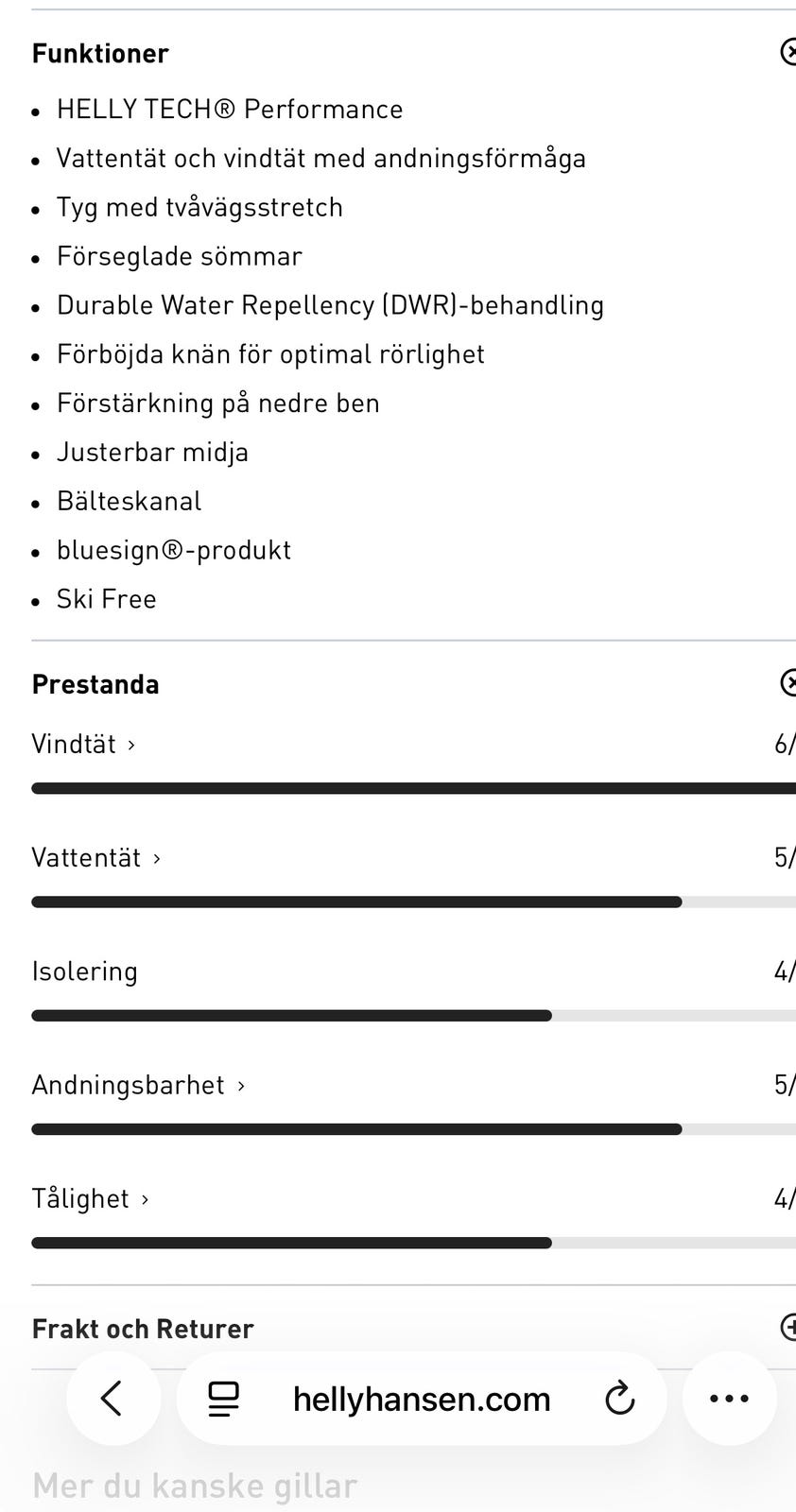Click the Isolering rating bar
Viewport: 796px width, 1512px height.
coord(413,1016)
